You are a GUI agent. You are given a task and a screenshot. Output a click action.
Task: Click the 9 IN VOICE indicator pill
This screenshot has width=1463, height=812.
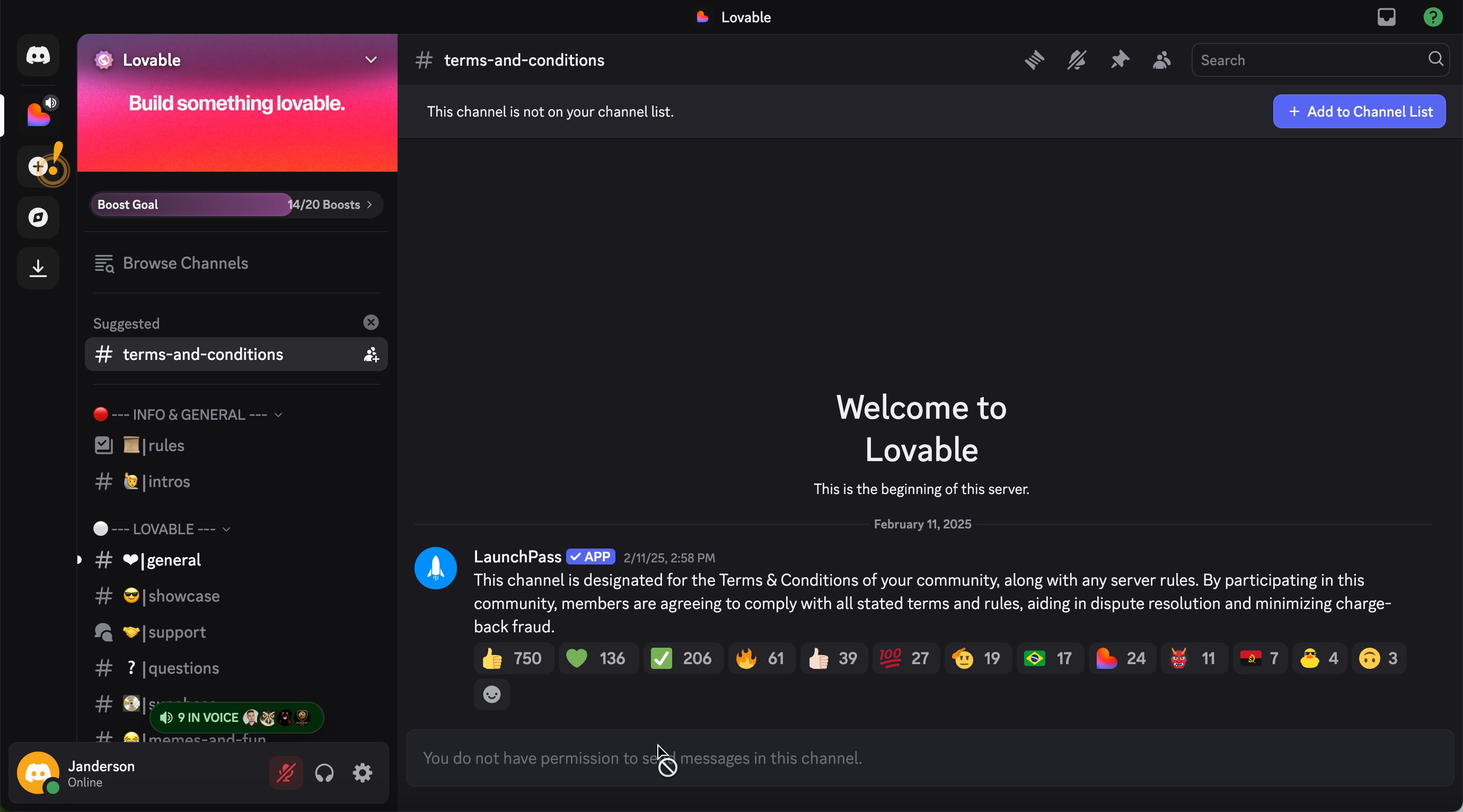coord(237,717)
